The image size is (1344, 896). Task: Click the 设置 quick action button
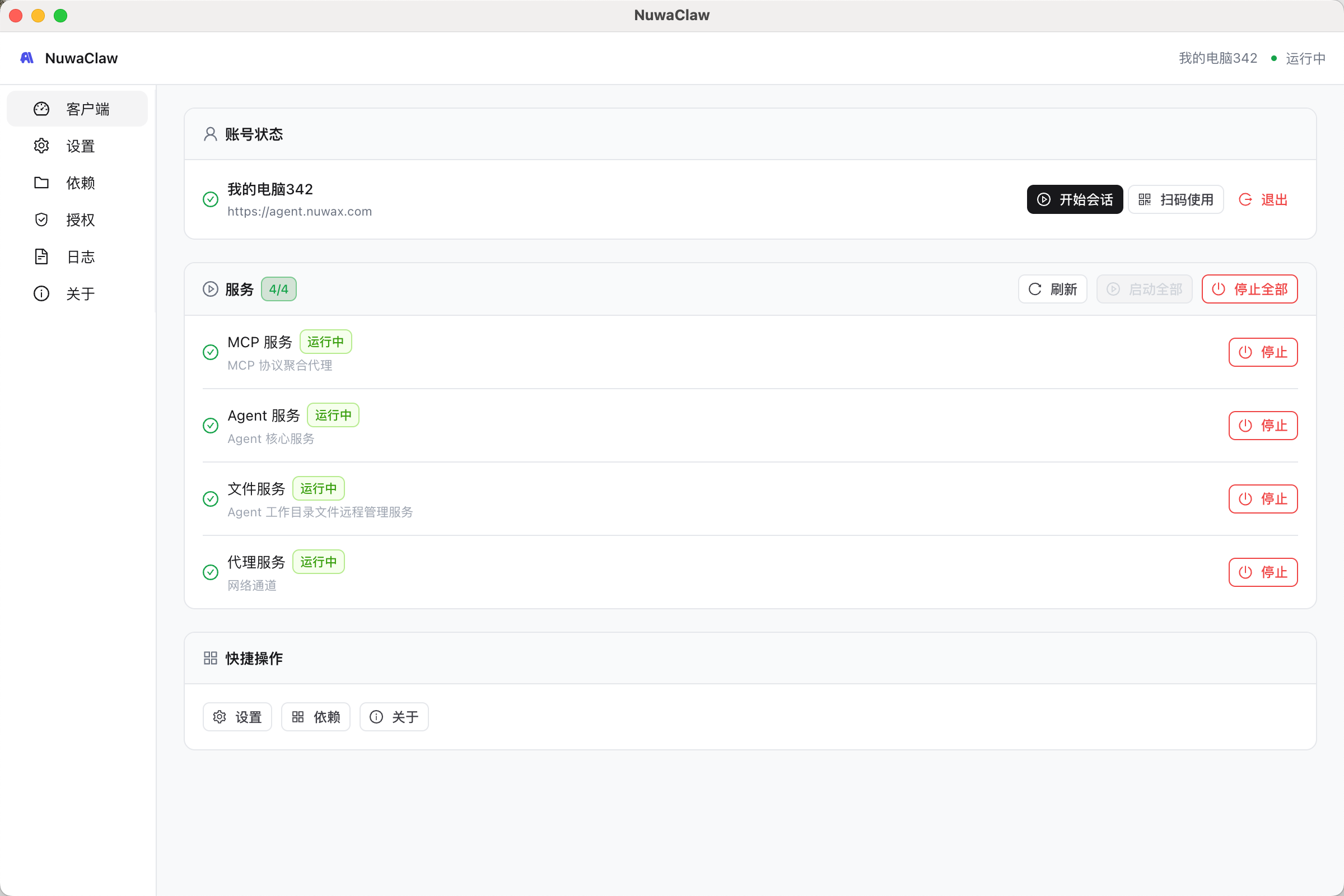coord(237,717)
